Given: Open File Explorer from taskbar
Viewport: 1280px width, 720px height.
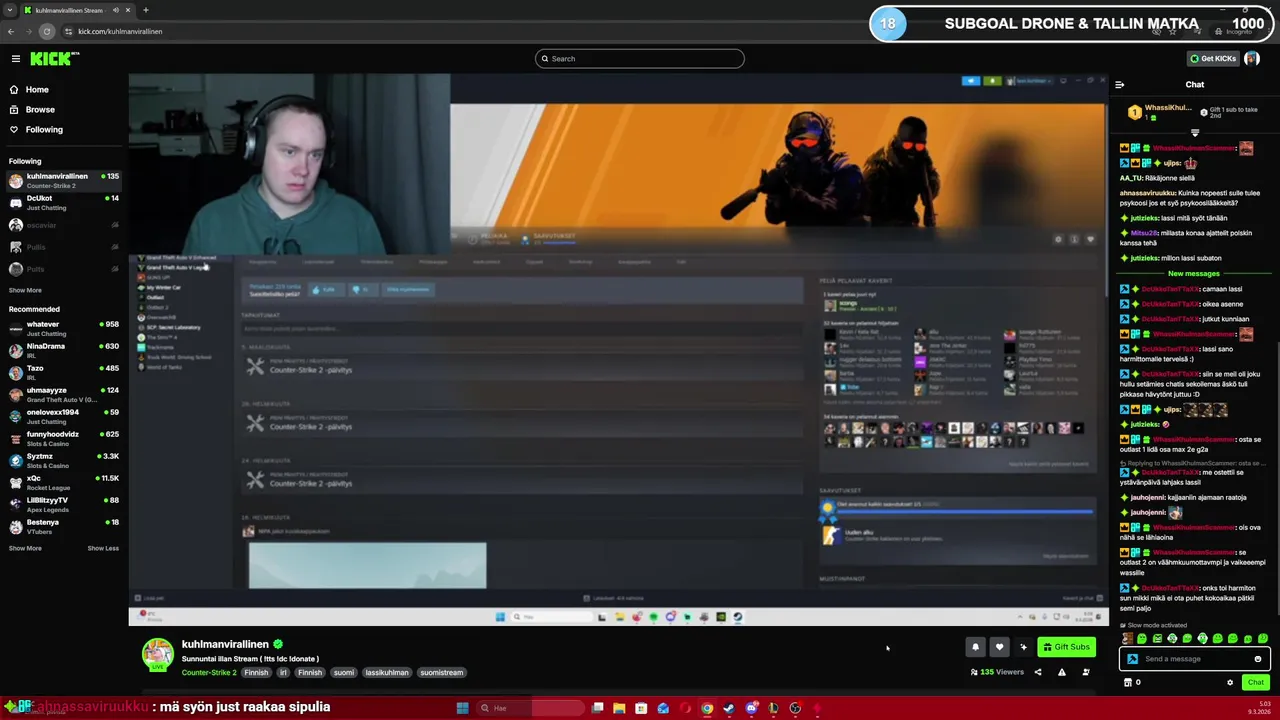Looking at the screenshot, I should [x=619, y=708].
